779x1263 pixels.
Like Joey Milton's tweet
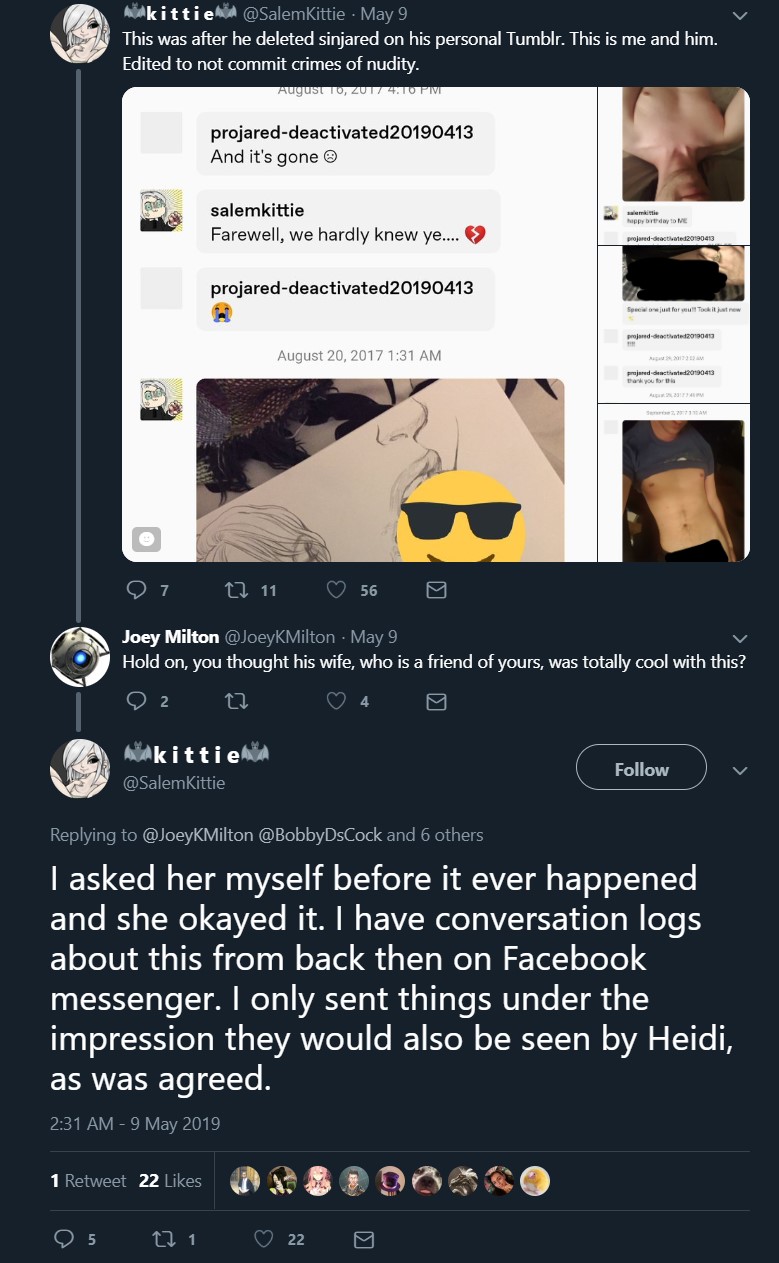coord(337,701)
